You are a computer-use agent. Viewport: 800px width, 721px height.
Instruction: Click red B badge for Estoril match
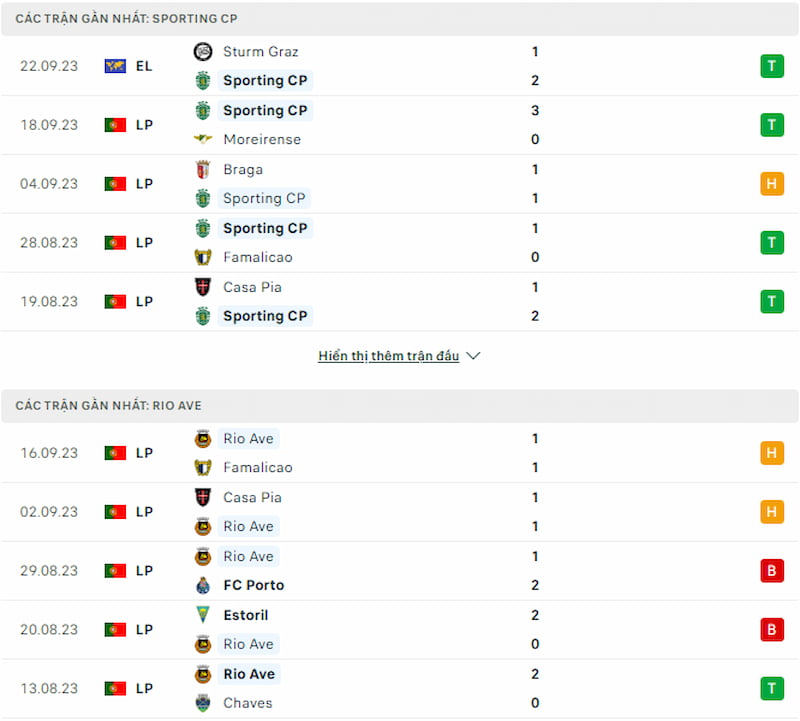pyautogui.click(x=772, y=630)
